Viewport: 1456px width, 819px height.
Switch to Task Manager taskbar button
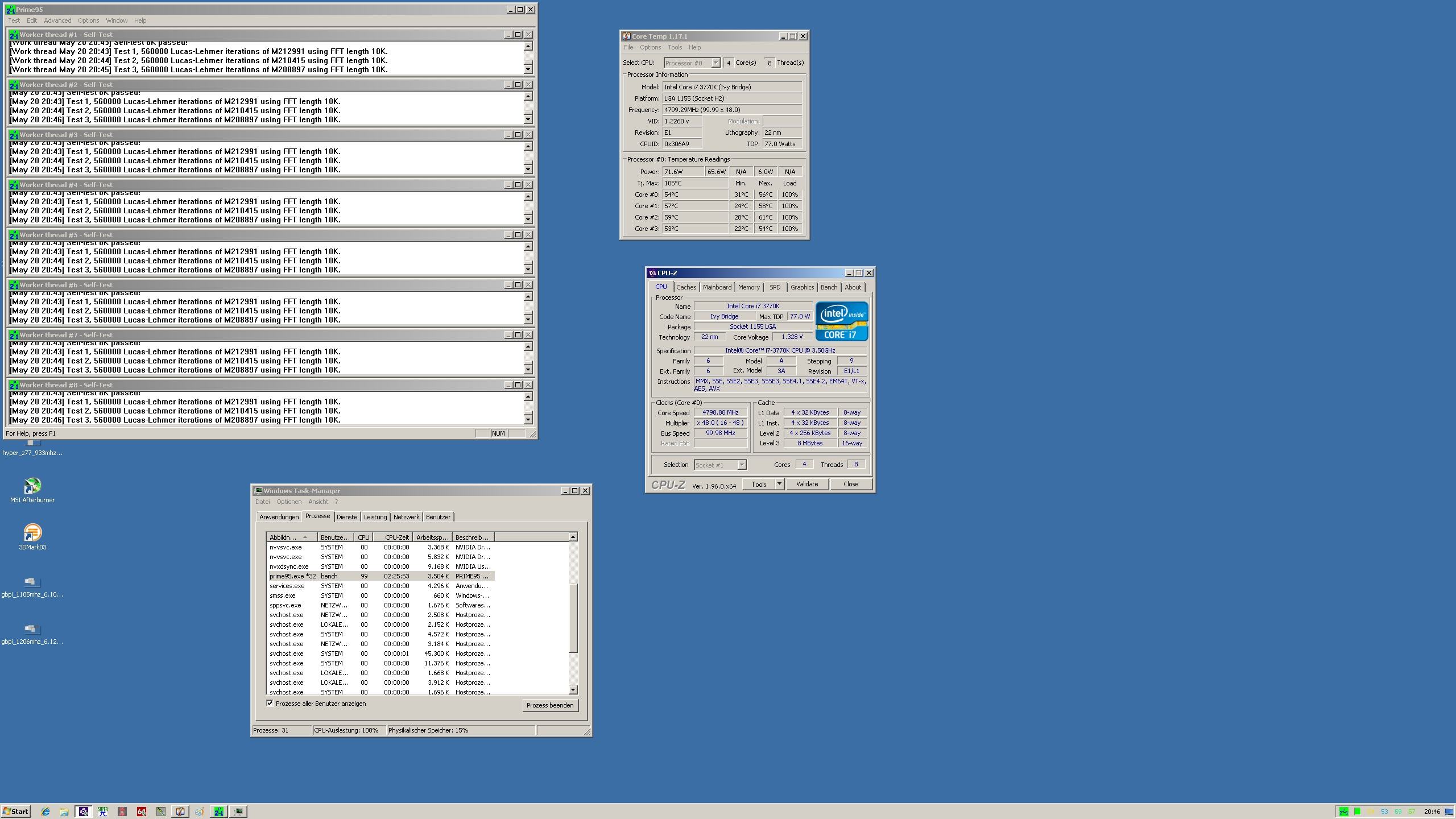tap(238, 812)
